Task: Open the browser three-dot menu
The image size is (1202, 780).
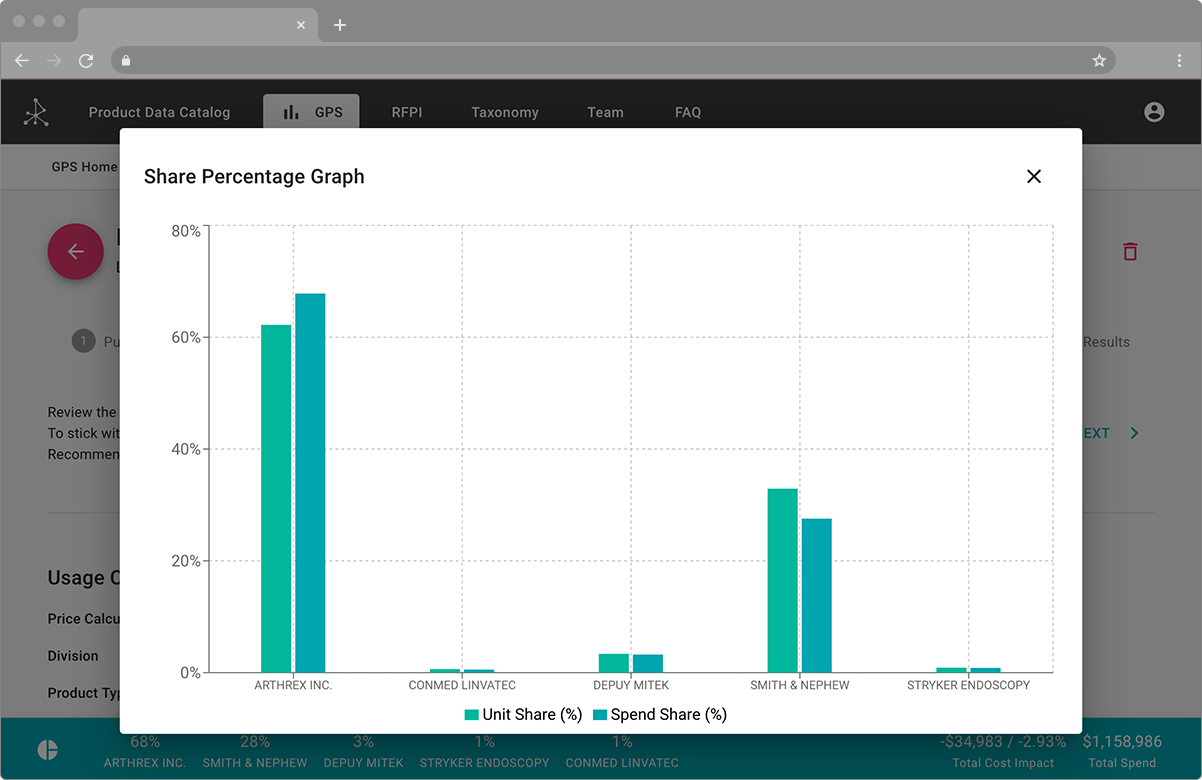Action: pos(1181,60)
